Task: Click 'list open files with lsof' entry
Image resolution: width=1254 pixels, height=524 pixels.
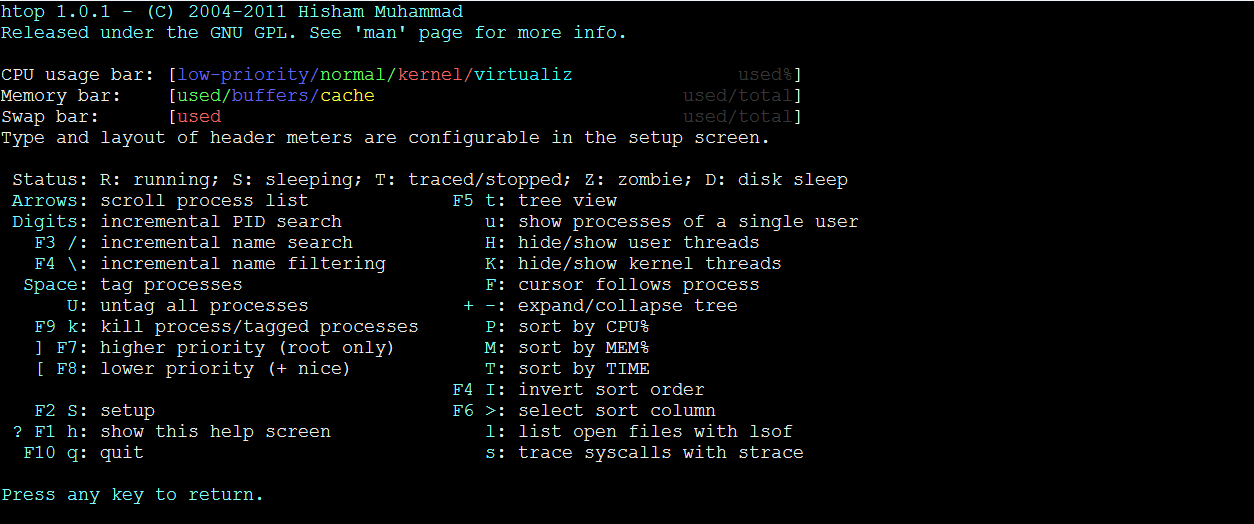Action: pyautogui.click(x=655, y=432)
